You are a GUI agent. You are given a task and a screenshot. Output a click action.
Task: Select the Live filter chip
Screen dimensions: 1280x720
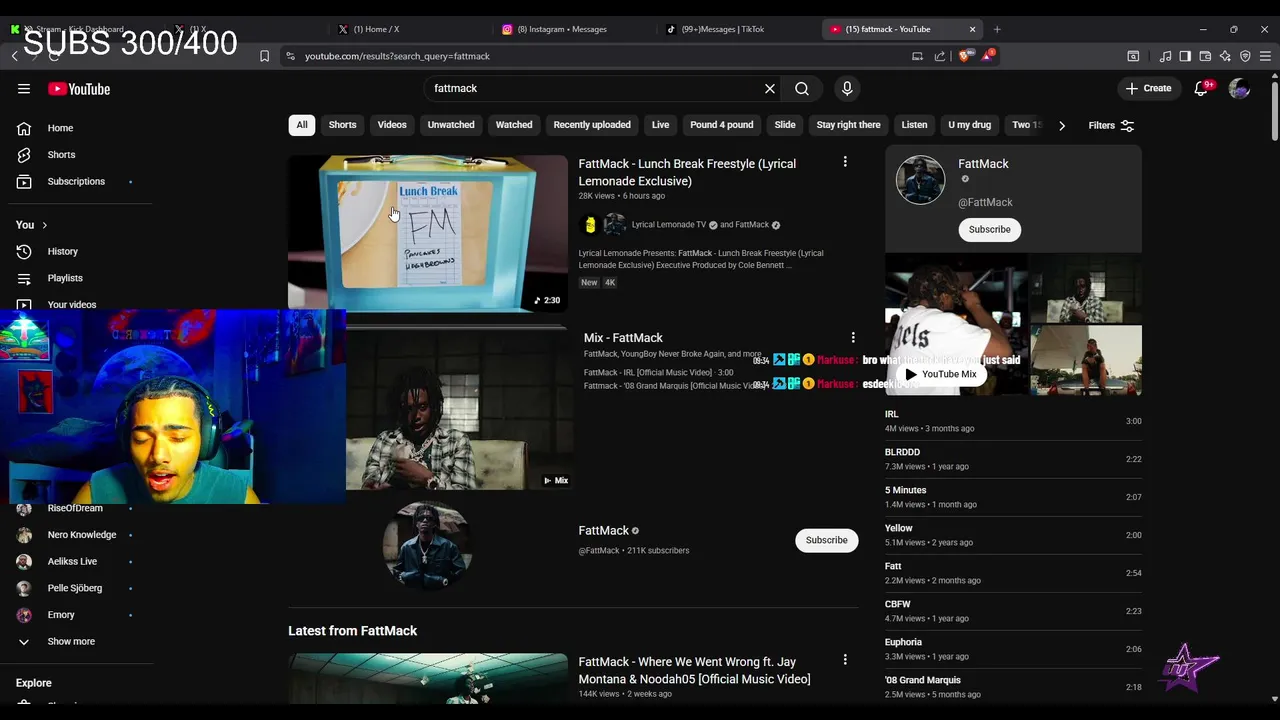(x=661, y=125)
